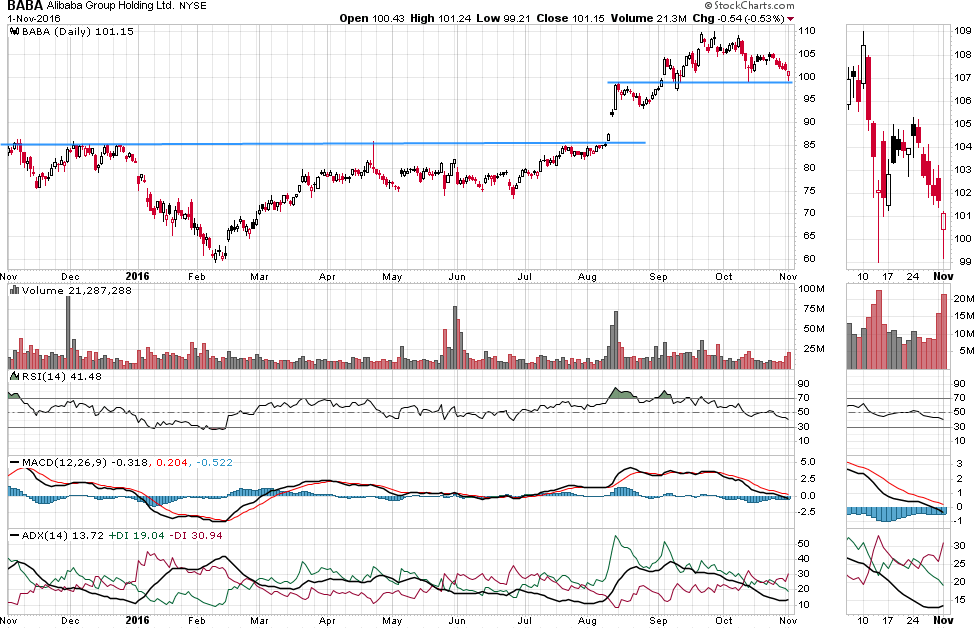Viewport: 974px width, 628px height.
Task: Click the green +DI 19.04 value
Action: pos(137,535)
